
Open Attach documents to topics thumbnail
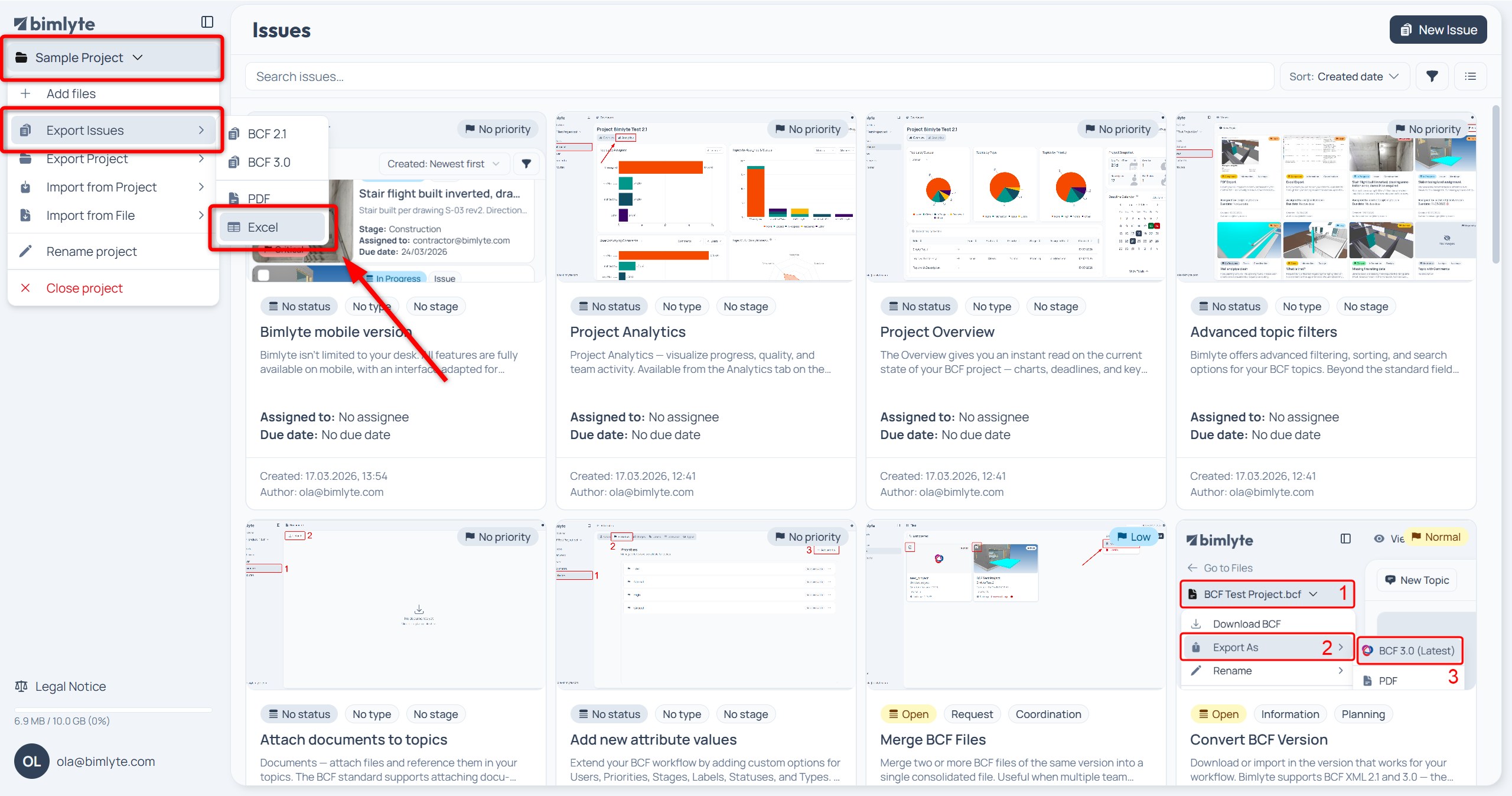(x=395, y=605)
